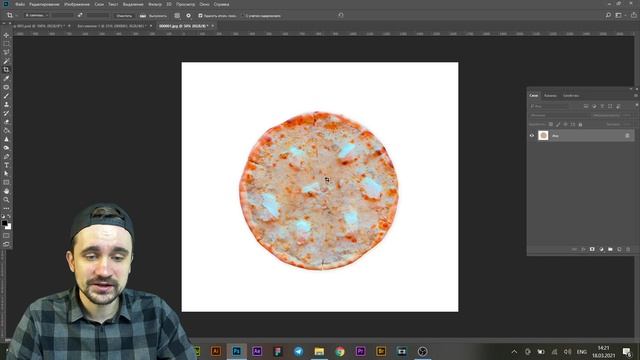Screen dimensions: 640x360
Task: Open the Layers panel options menu
Action: pos(636,96)
